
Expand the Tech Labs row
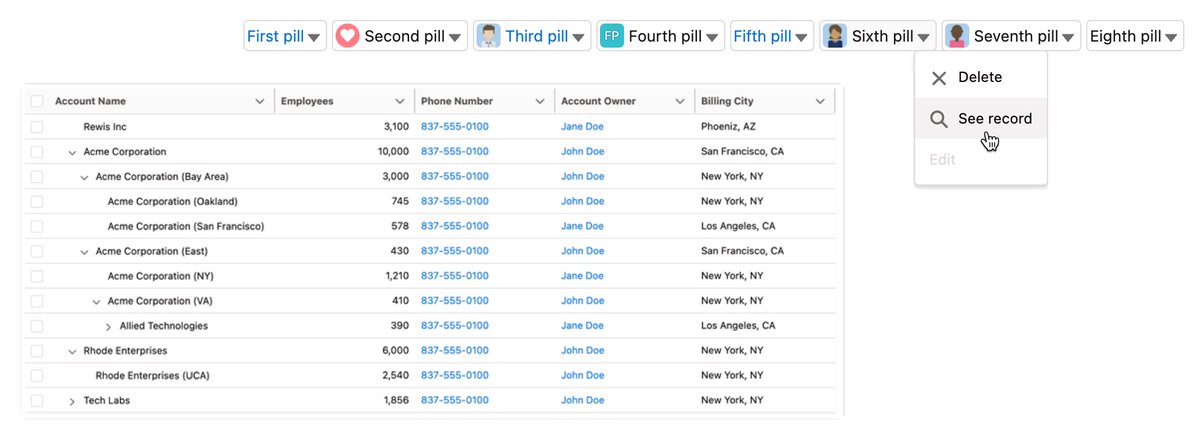[x=72, y=401]
